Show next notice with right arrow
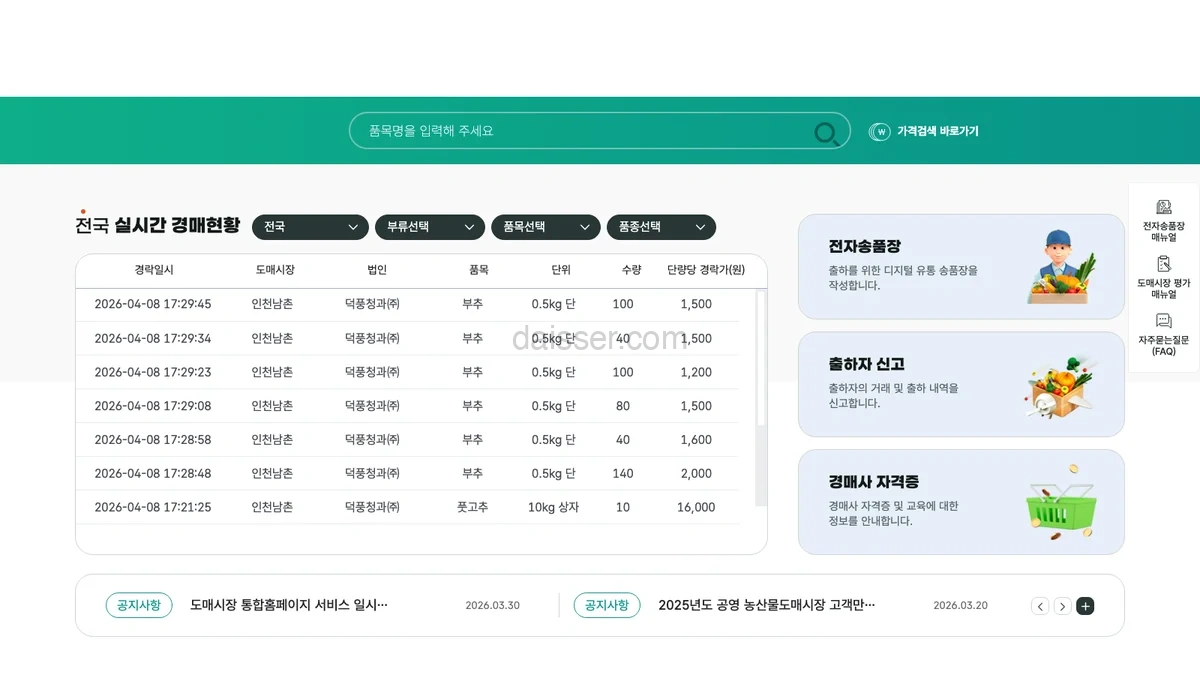 [1062, 606]
